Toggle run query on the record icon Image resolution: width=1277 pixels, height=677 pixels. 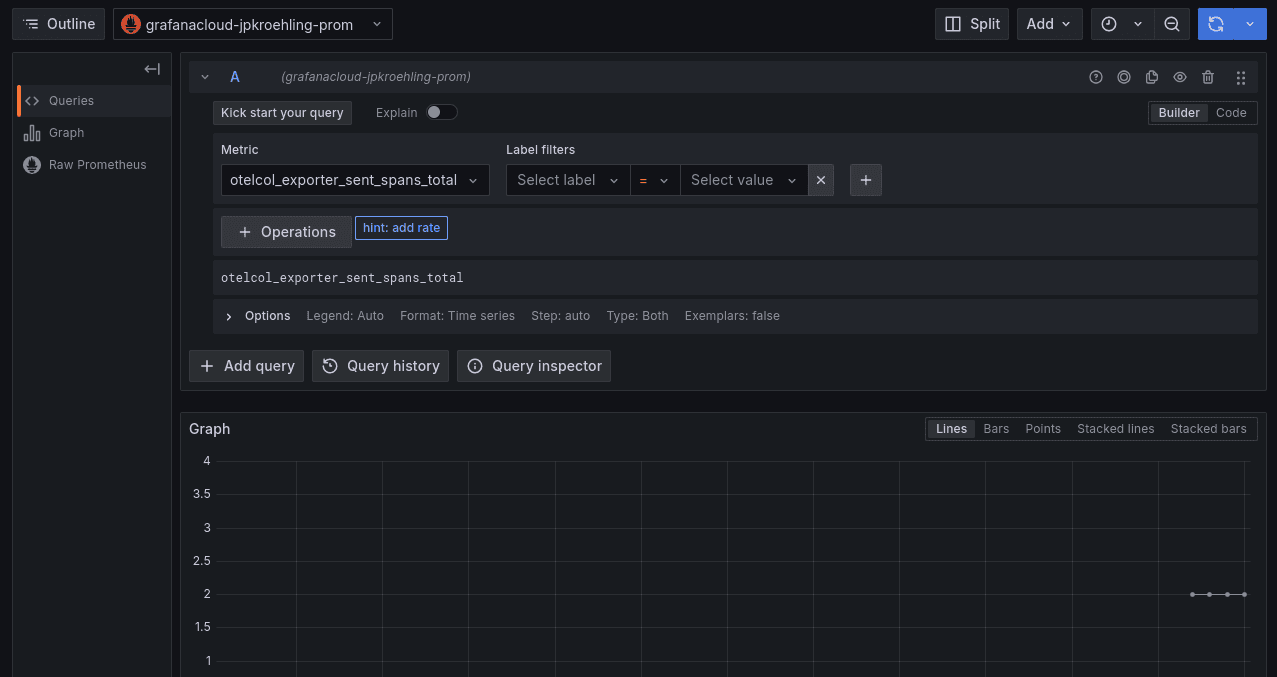coord(1124,77)
